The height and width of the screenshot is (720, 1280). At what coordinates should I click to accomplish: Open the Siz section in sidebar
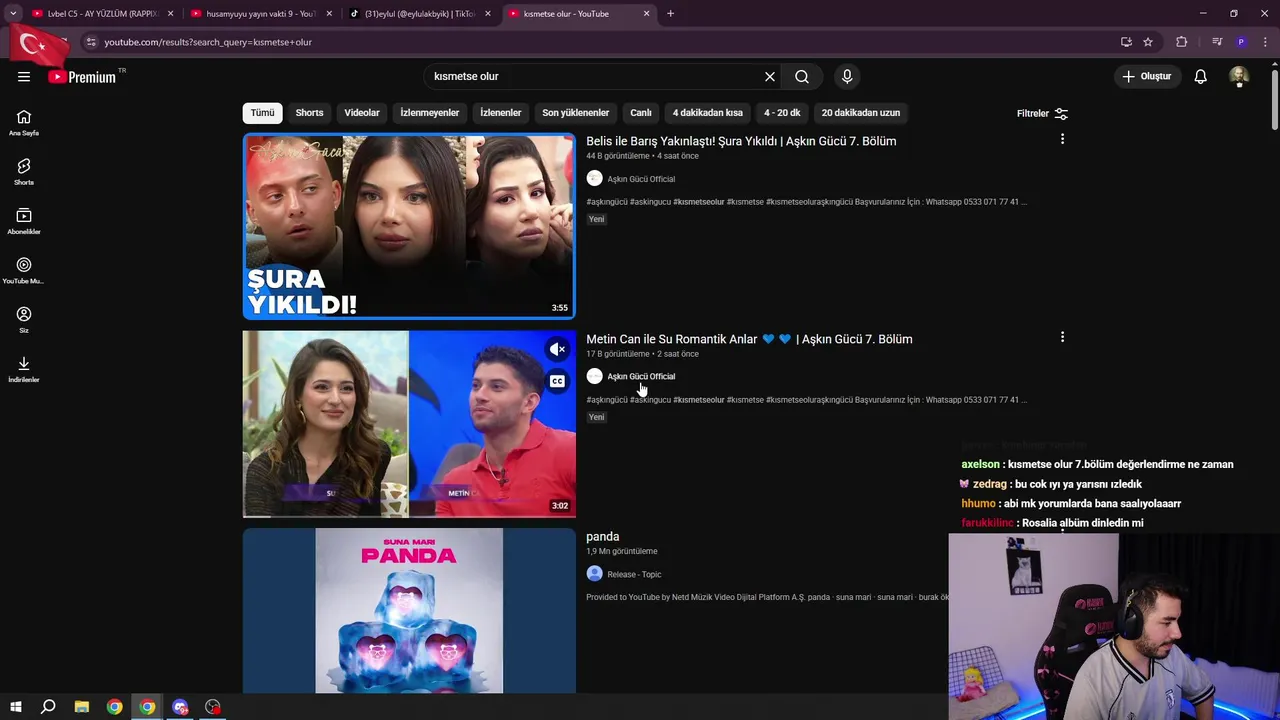[x=24, y=320]
